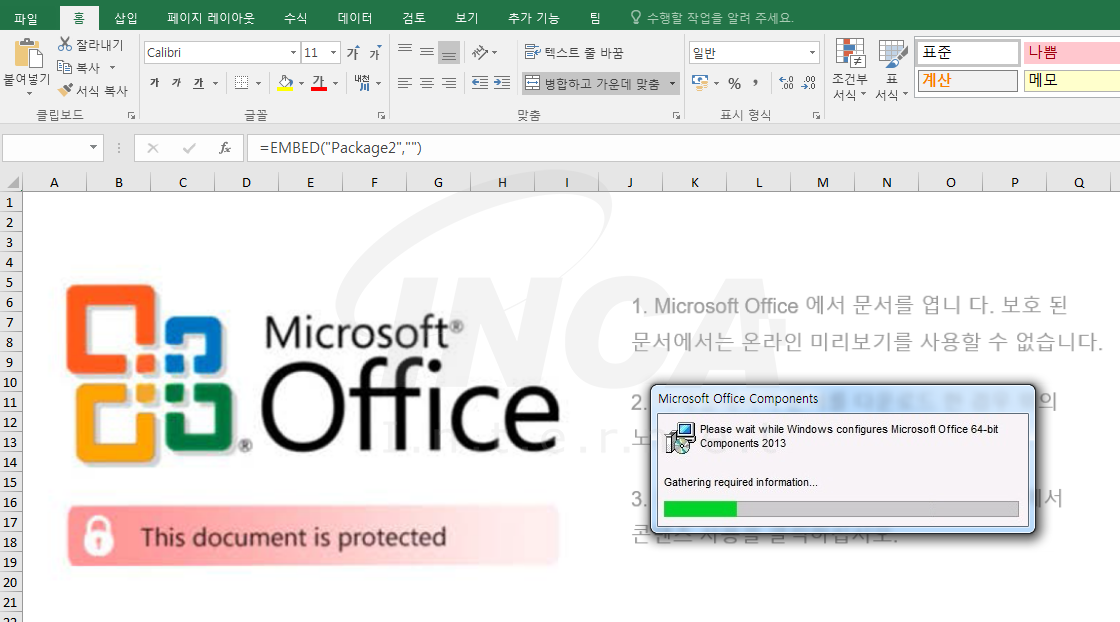
Task: Click the Paste clipboard icon
Action: [28, 54]
